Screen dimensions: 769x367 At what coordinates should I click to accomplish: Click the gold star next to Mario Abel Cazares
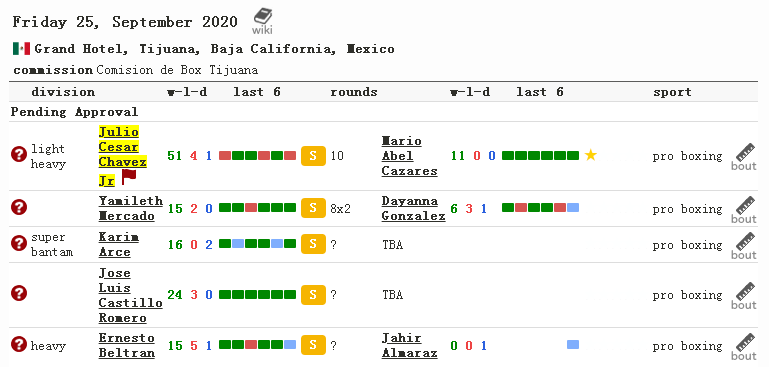(x=591, y=156)
